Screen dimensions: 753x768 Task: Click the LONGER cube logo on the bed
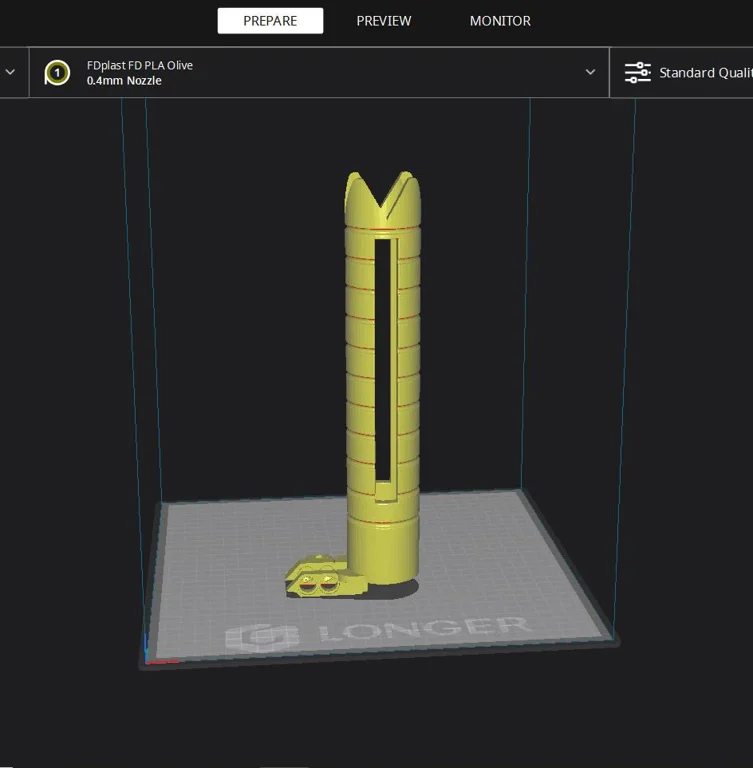262,638
